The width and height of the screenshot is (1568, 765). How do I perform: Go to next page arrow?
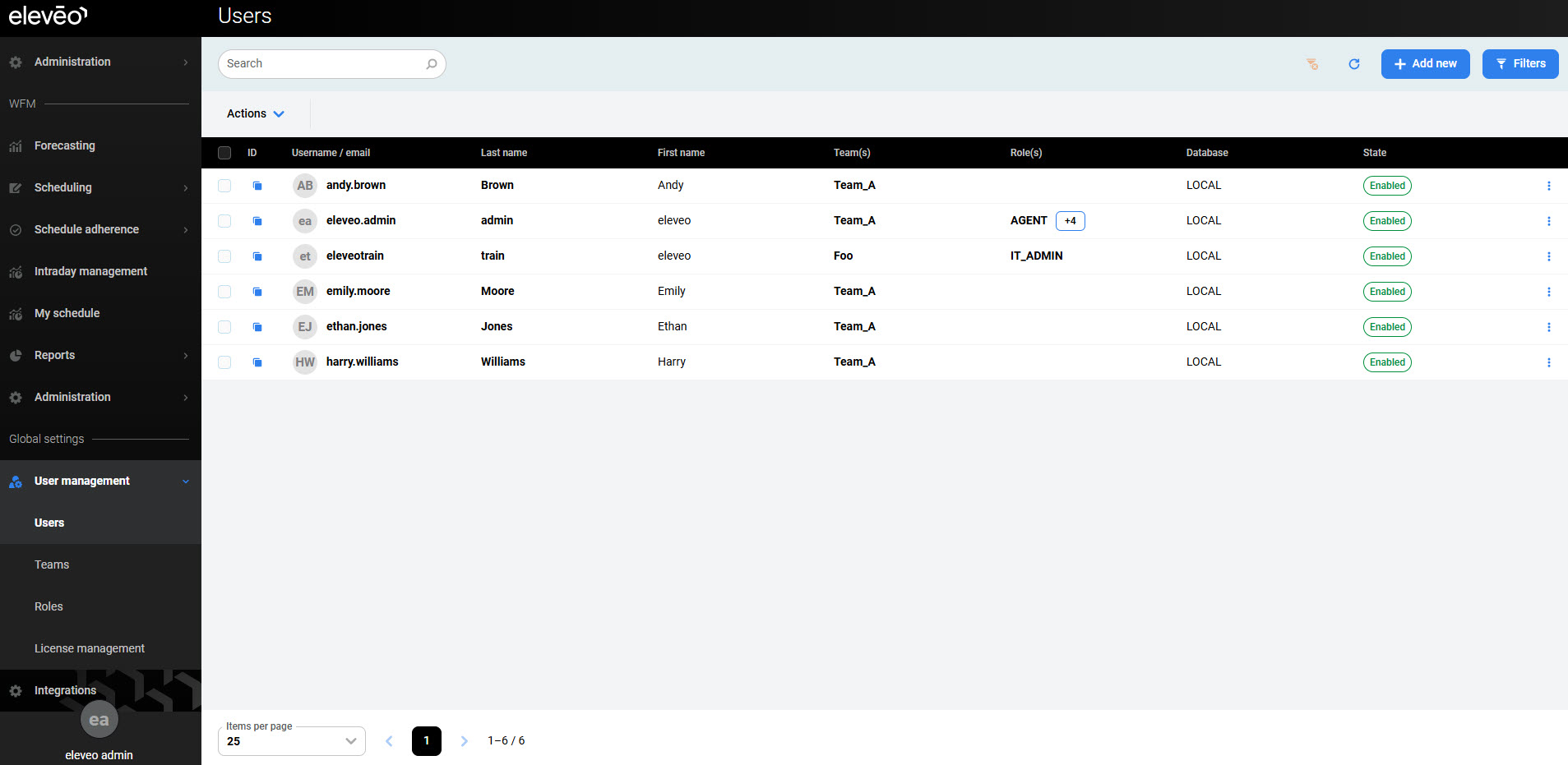[x=464, y=741]
